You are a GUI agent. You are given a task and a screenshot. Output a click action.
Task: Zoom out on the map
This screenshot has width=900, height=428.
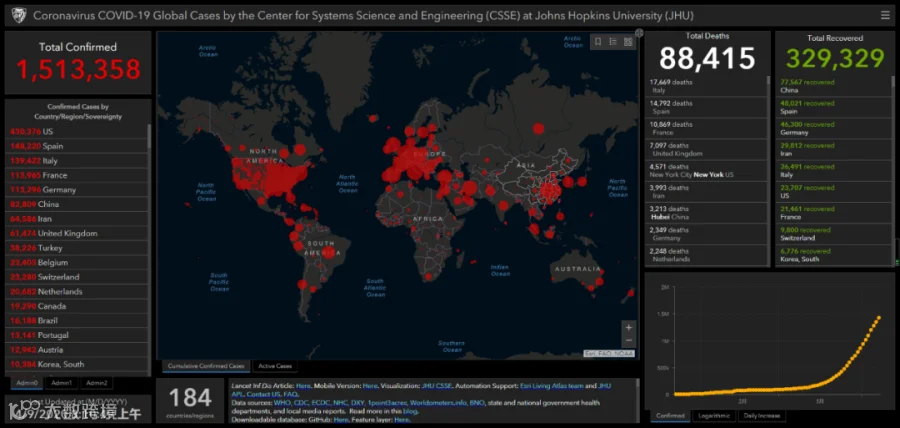pyautogui.click(x=629, y=340)
